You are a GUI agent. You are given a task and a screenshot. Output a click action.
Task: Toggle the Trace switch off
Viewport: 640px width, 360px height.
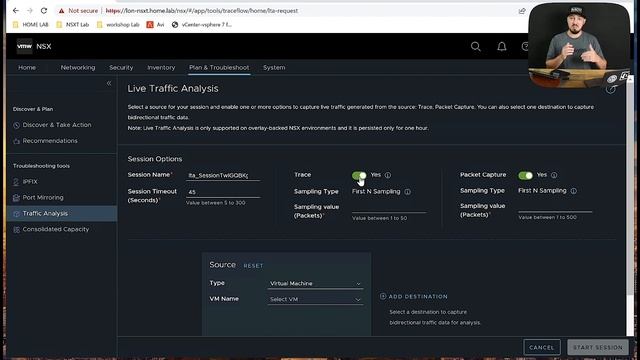coord(359,176)
